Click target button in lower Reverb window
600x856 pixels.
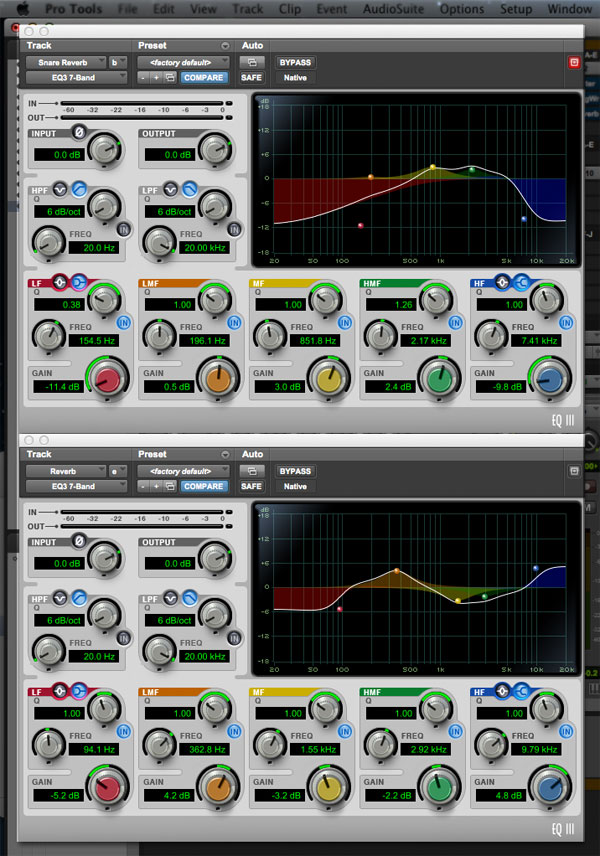click(574, 471)
